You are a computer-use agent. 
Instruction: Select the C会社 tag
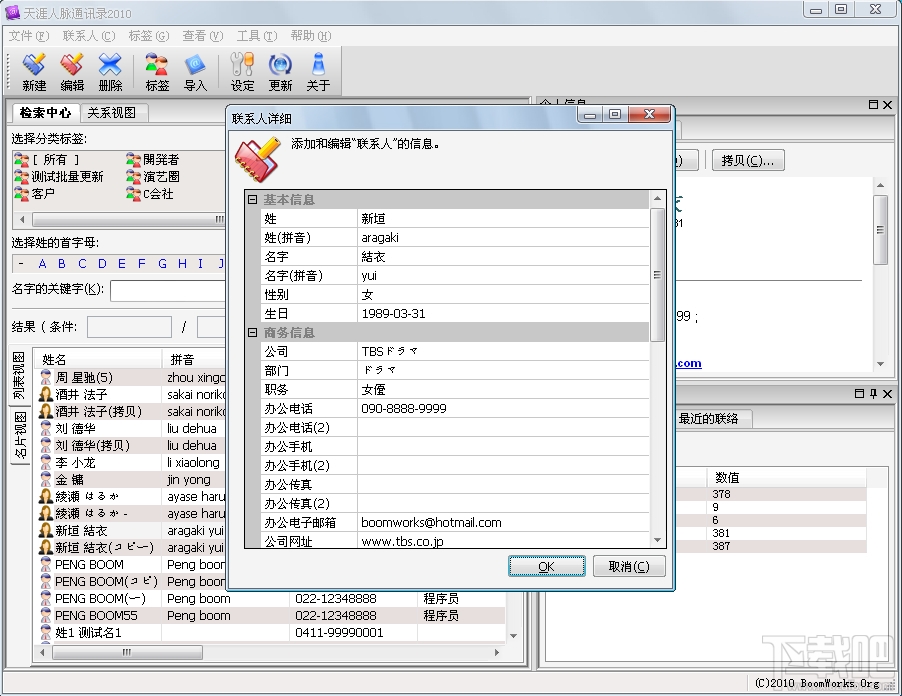tap(150, 194)
